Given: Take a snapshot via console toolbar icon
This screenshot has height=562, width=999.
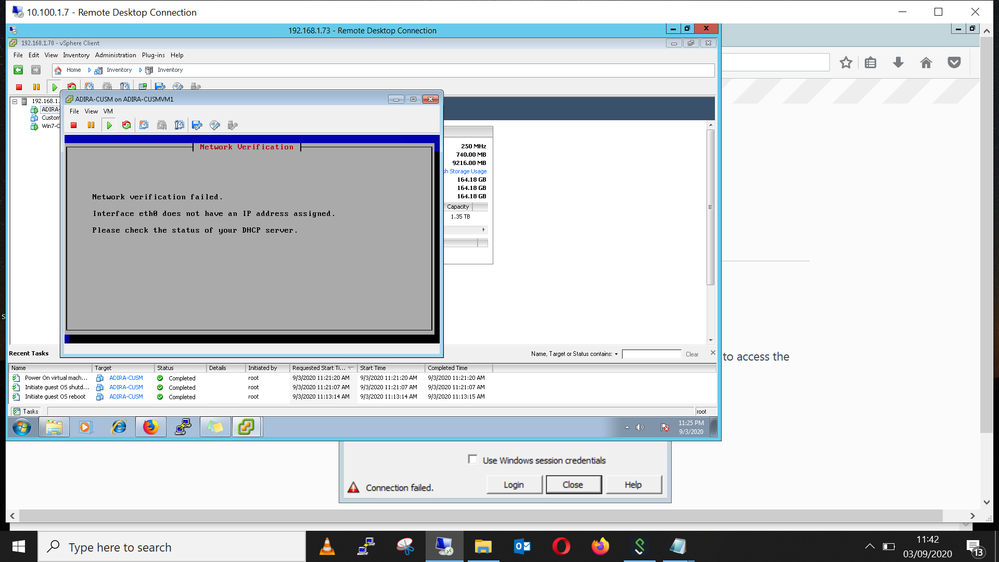Looking at the screenshot, I should coord(144,126).
